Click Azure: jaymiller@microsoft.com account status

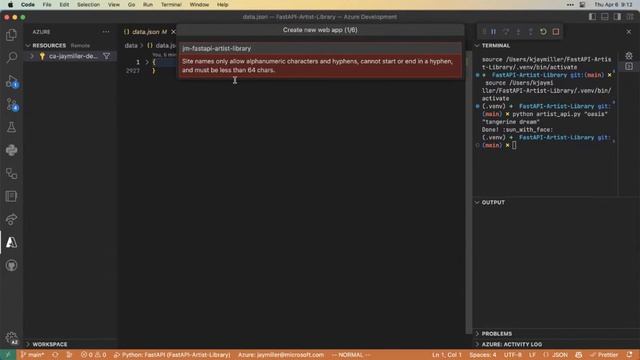coord(281,355)
